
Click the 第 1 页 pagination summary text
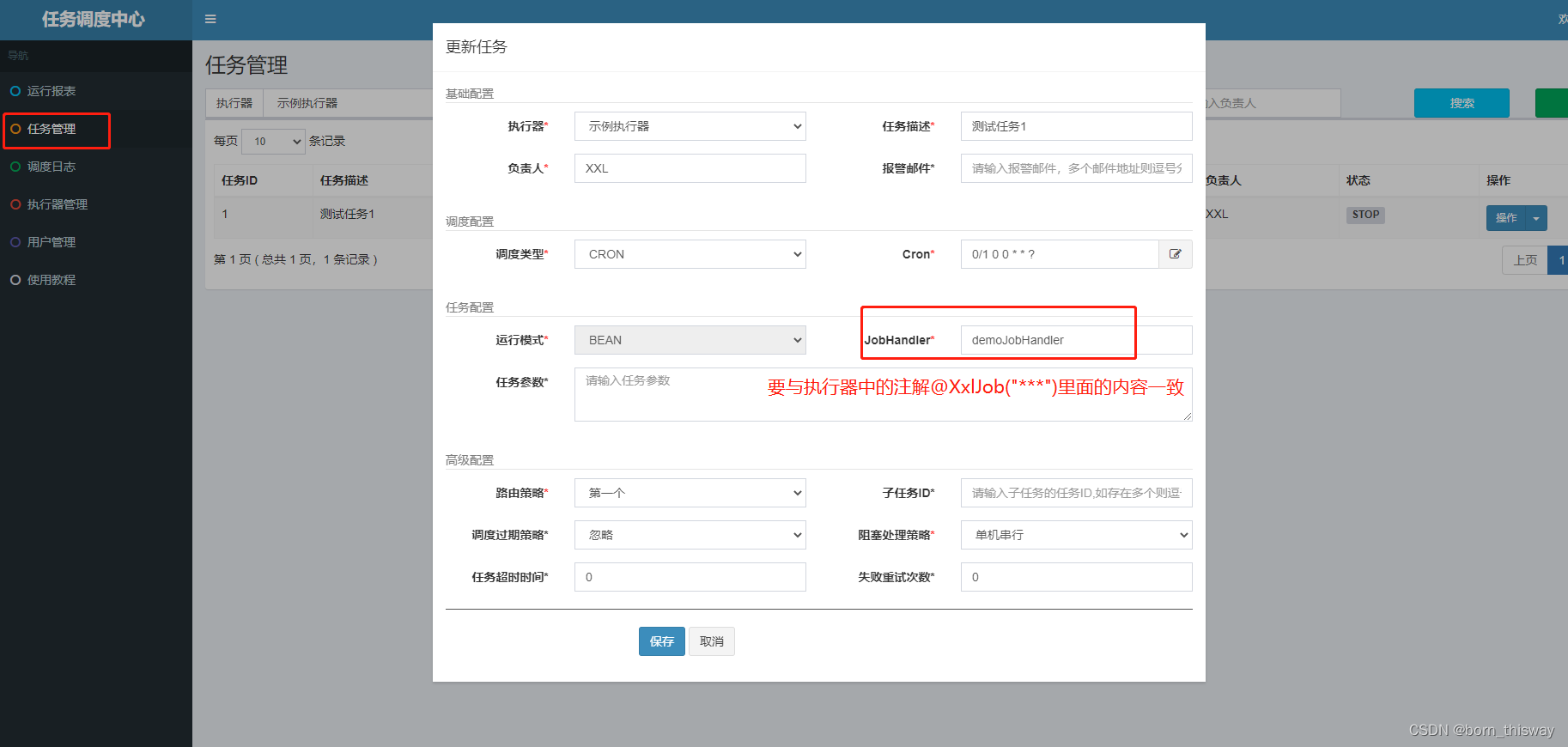click(296, 259)
